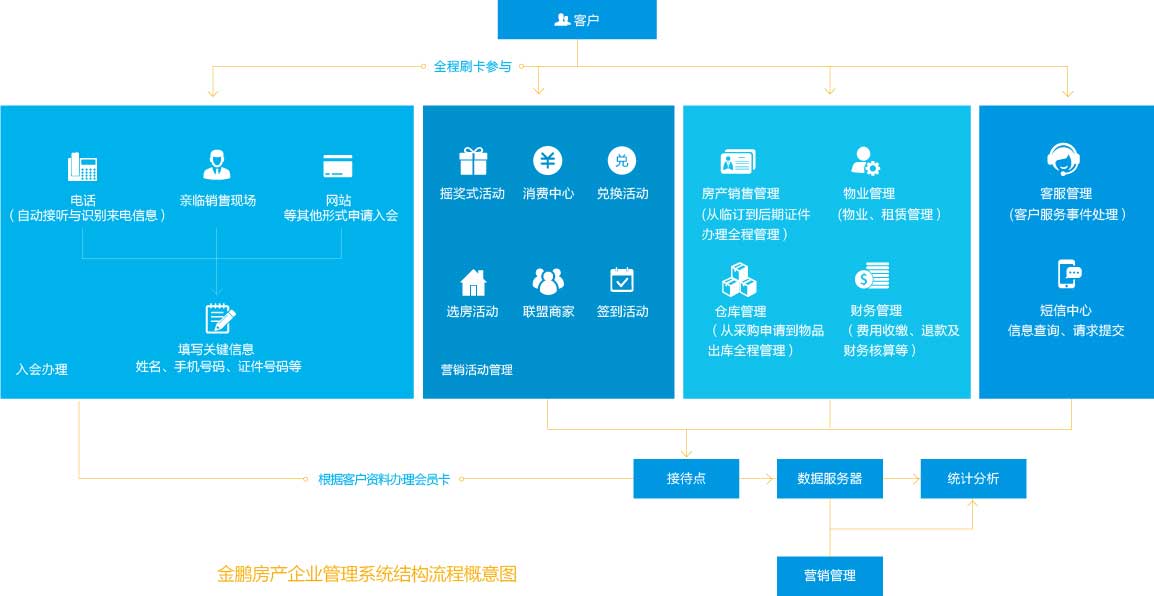This screenshot has height=596, width=1154.
Task: Click the form pencil icon for 填写关键信息
Action: click(x=219, y=318)
